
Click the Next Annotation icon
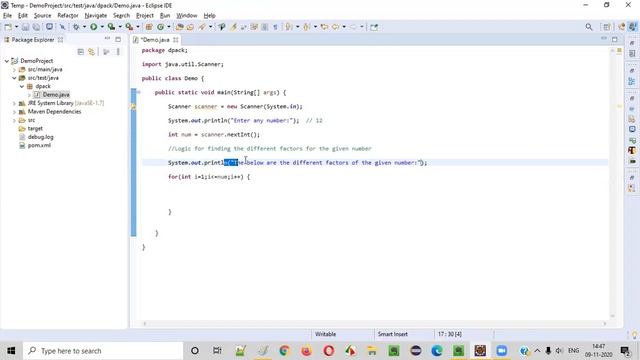(289, 27)
